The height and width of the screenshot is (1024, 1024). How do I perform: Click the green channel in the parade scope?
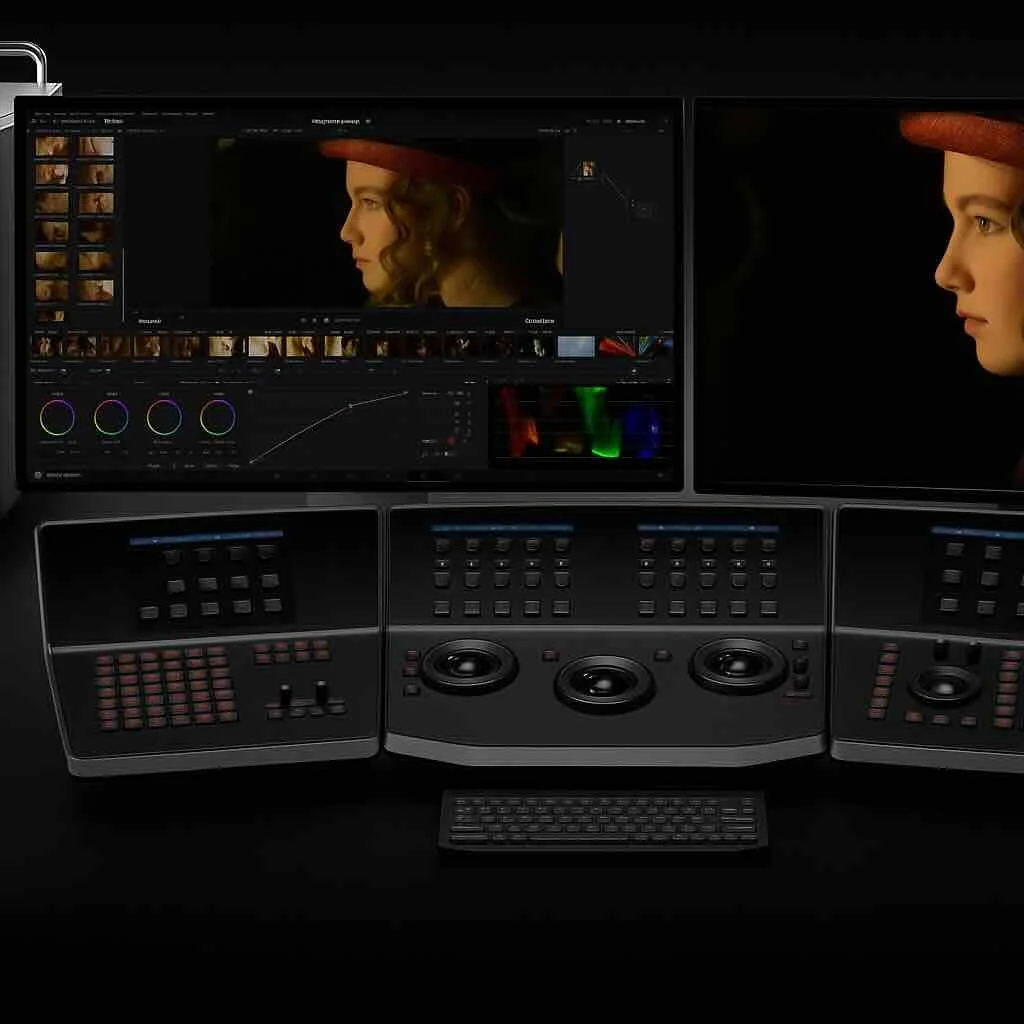point(596,421)
